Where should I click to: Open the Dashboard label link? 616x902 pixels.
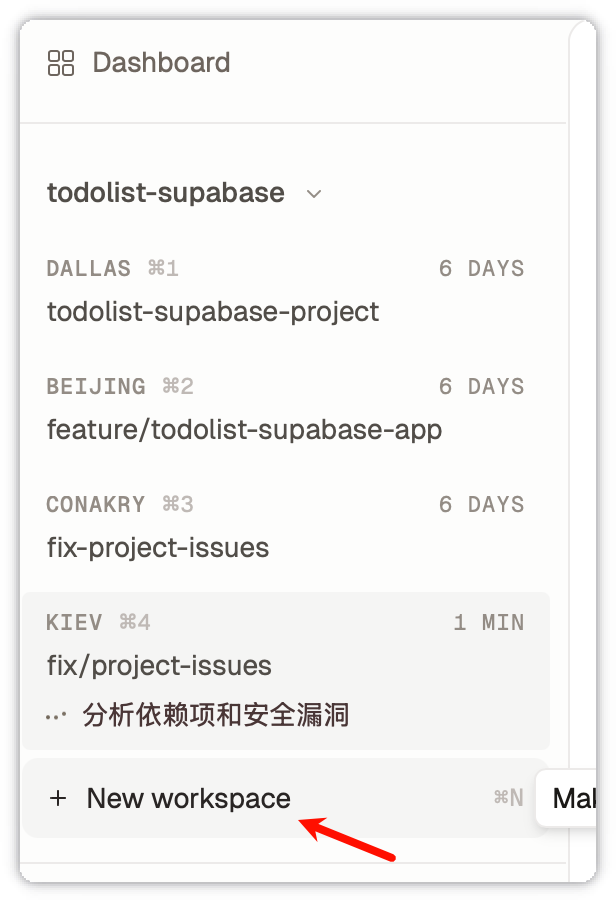pyautogui.click(x=161, y=63)
